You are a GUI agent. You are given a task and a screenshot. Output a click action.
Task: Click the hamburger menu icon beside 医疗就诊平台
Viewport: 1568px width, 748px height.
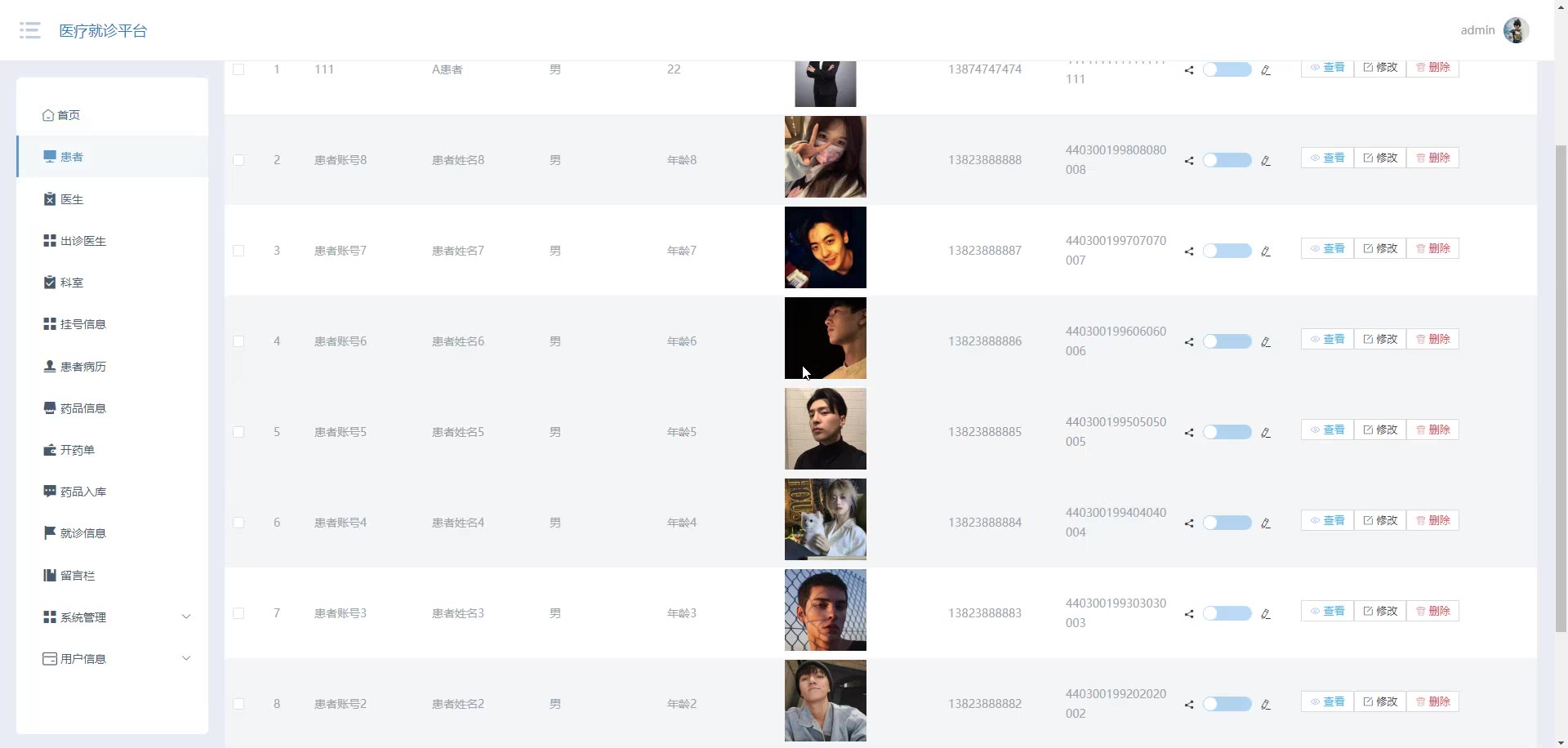(30, 31)
